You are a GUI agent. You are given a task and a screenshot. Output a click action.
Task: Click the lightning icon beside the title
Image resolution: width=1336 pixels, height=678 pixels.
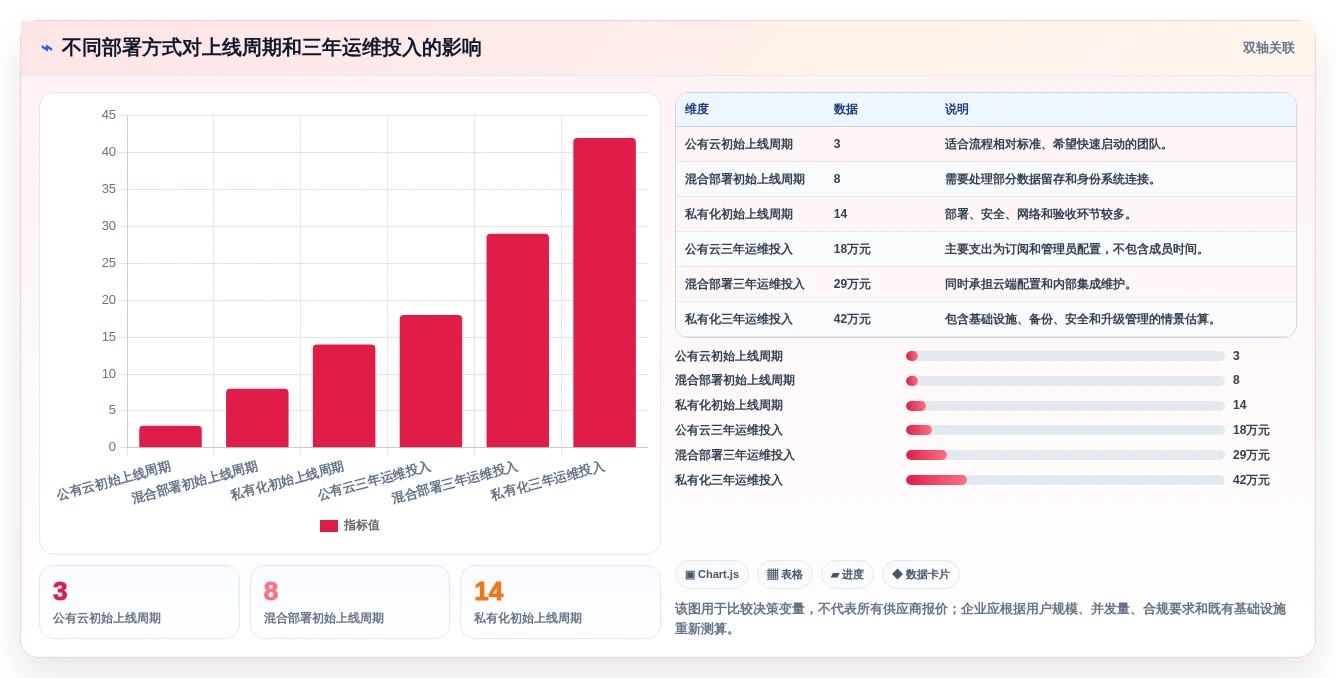coord(47,48)
